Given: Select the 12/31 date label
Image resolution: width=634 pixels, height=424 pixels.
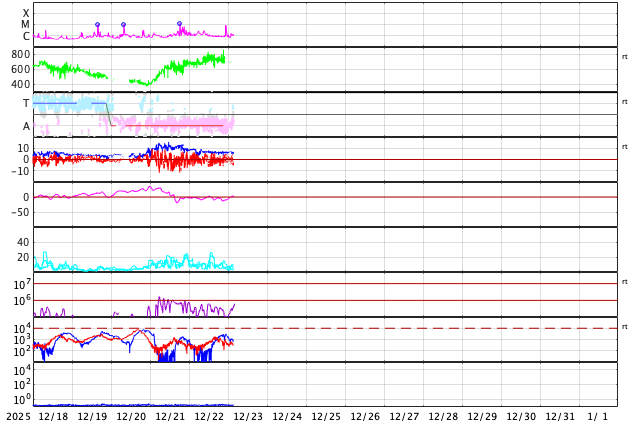Looking at the screenshot, I should coord(560,416).
